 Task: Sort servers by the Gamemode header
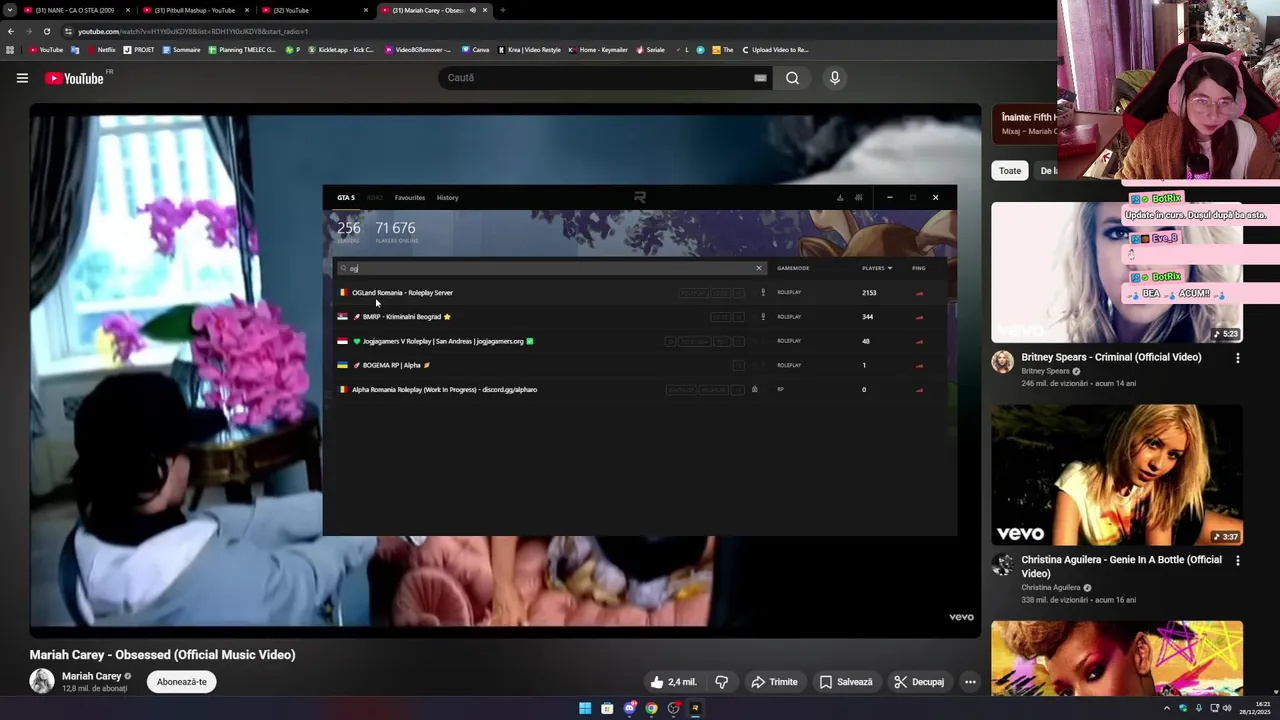(793, 268)
